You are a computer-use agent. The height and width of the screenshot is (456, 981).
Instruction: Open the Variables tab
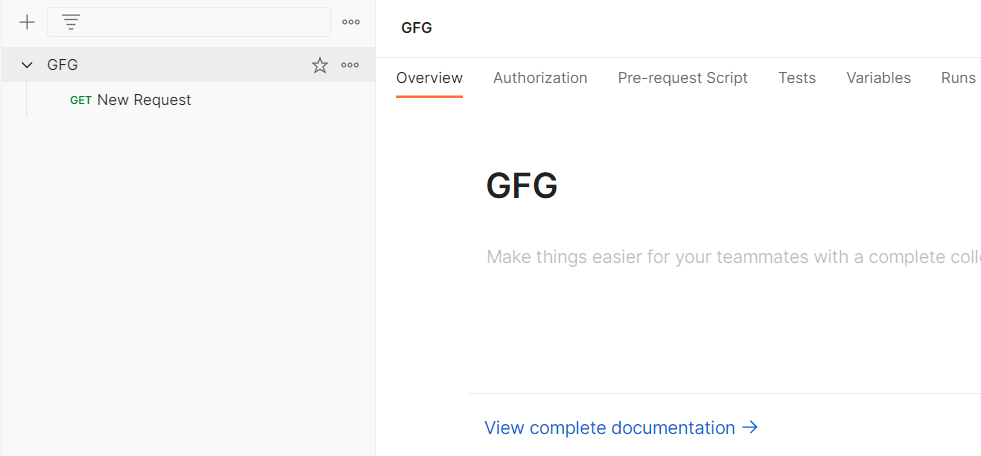click(878, 78)
